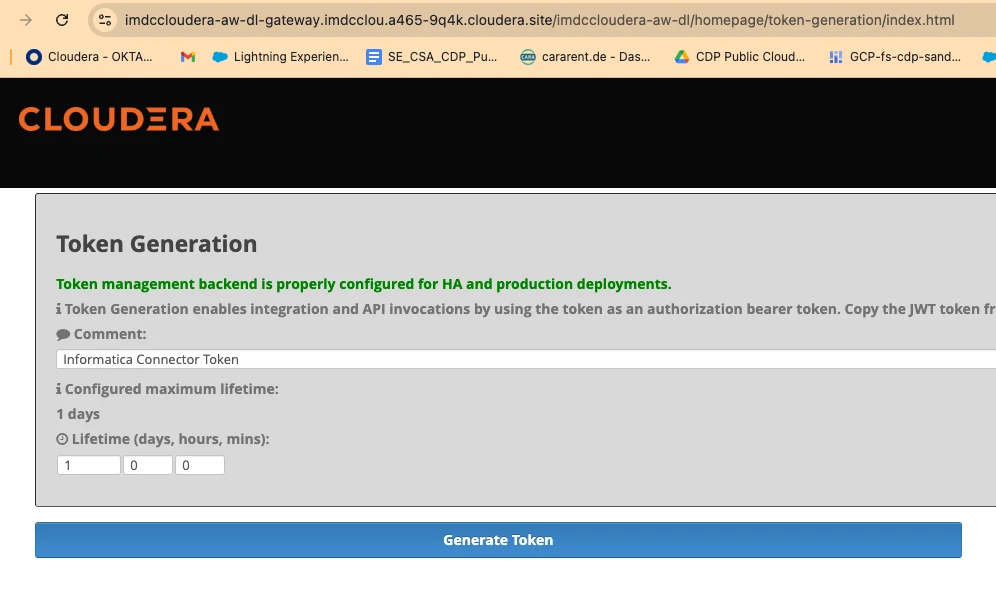Click the lifetime days field
996x591 pixels.
click(x=89, y=465)
